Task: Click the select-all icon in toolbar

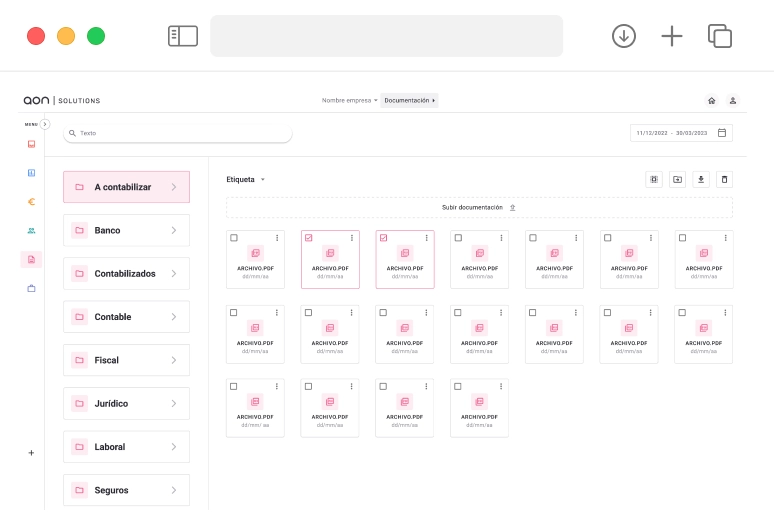Action: tap(653, 179)
